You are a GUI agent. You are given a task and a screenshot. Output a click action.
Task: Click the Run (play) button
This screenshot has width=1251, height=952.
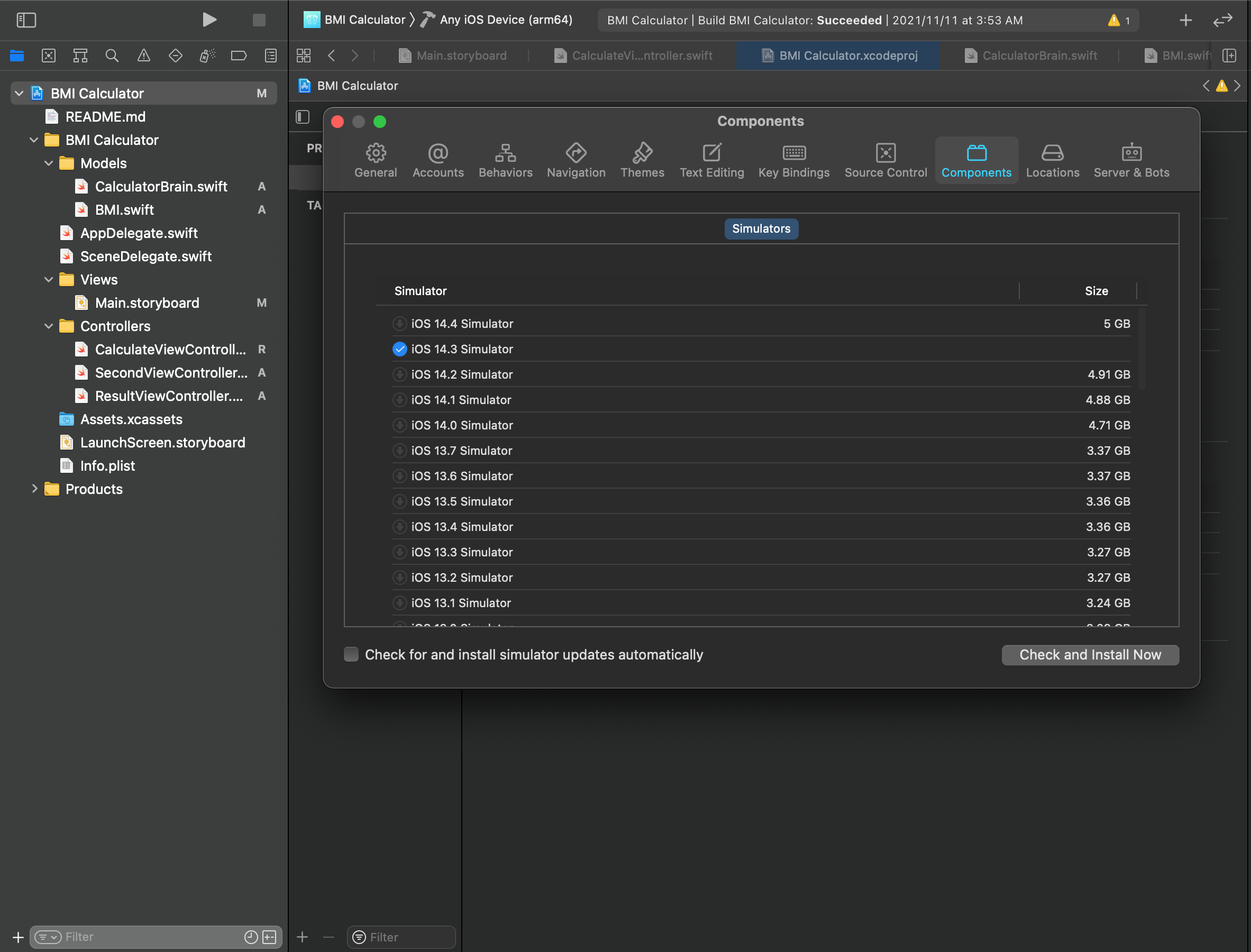209,20
